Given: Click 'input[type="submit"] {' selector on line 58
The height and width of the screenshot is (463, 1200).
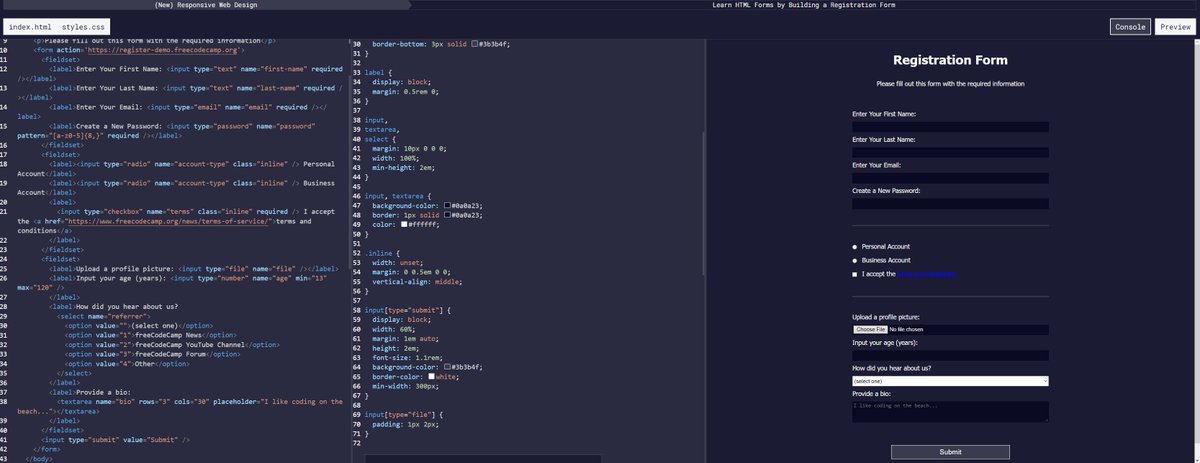Looking at the screenshot, I should pos(409,312).
